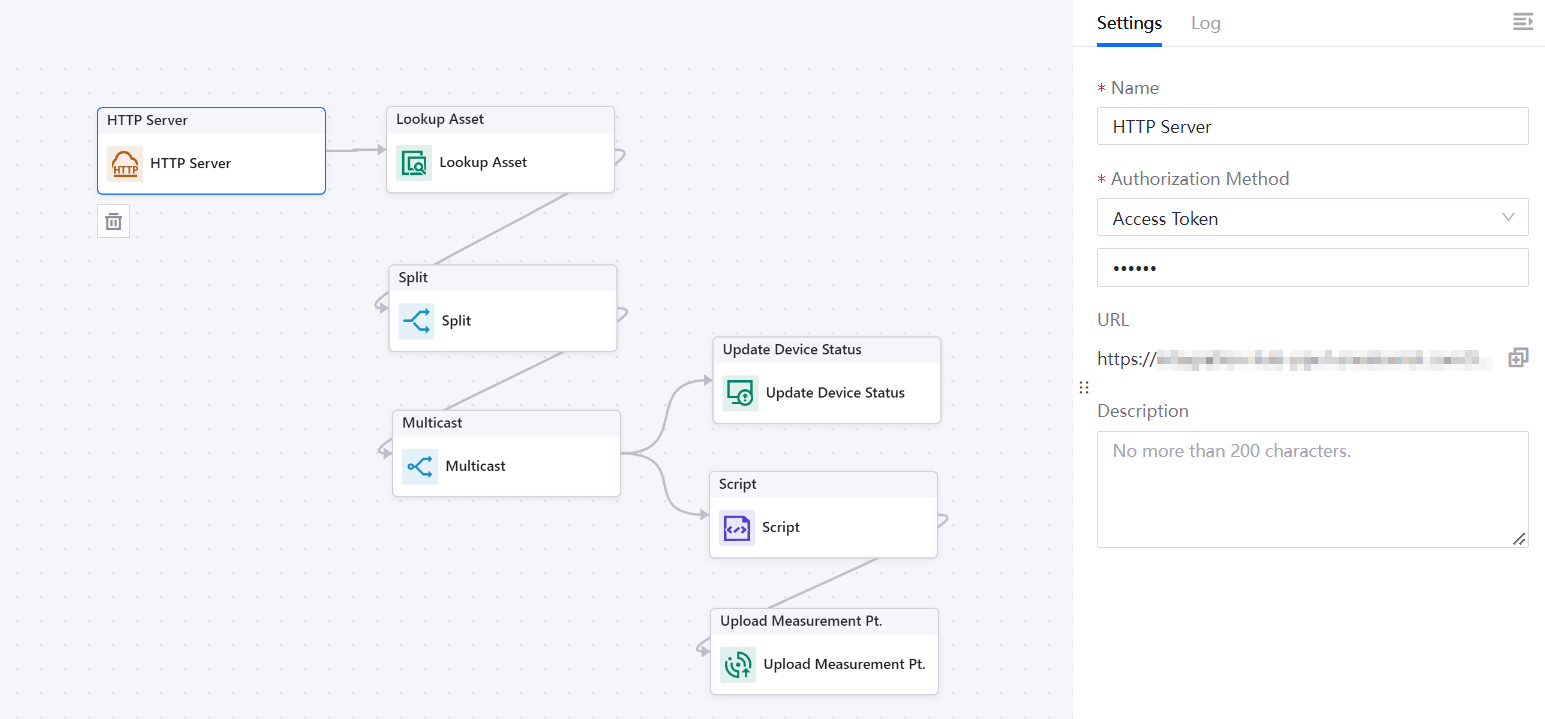1545x719 pixels.
Task: Switch to the Log tab
Action: click(1205, 23)
